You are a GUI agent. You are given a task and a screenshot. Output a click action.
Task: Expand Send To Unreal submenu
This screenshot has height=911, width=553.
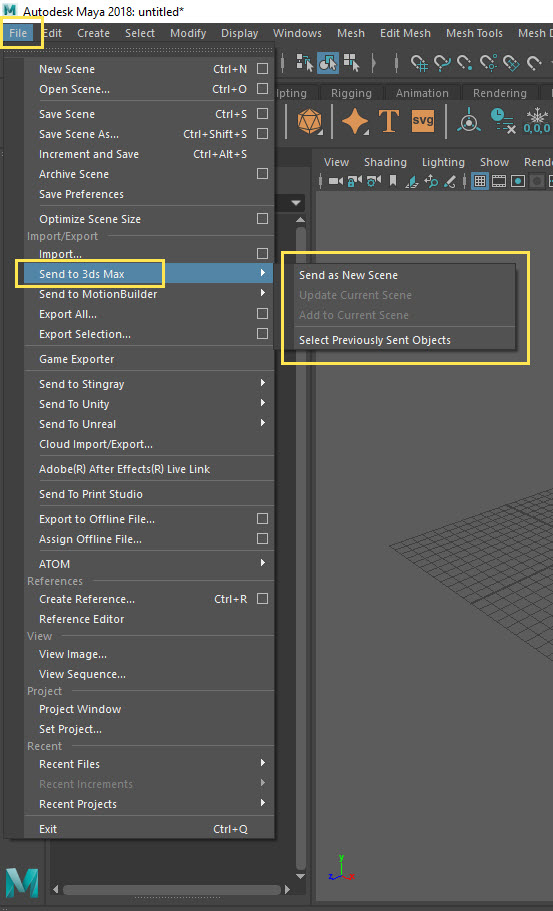(263, 423)
